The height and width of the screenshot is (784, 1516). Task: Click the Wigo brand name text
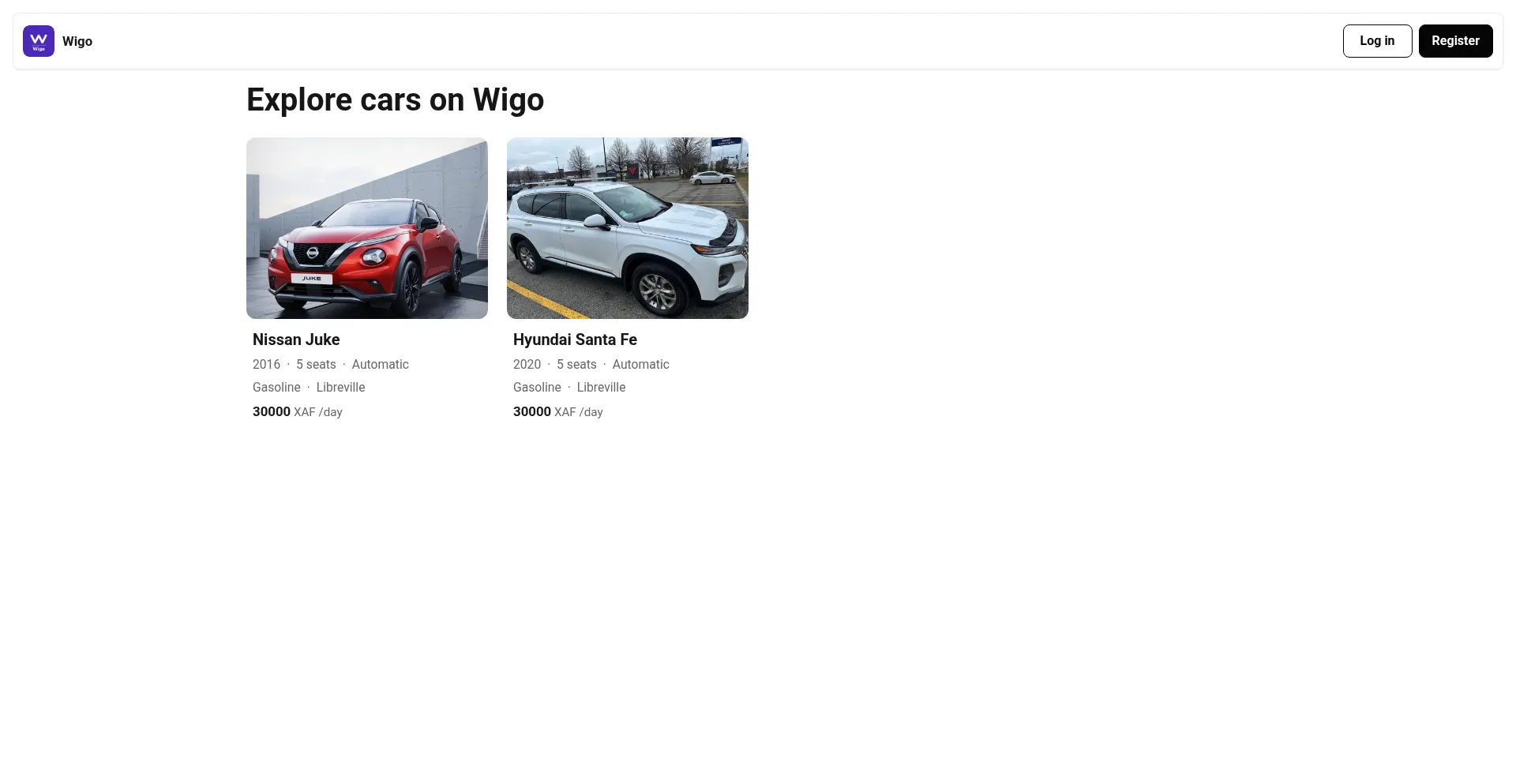click(x=77, y=41)
